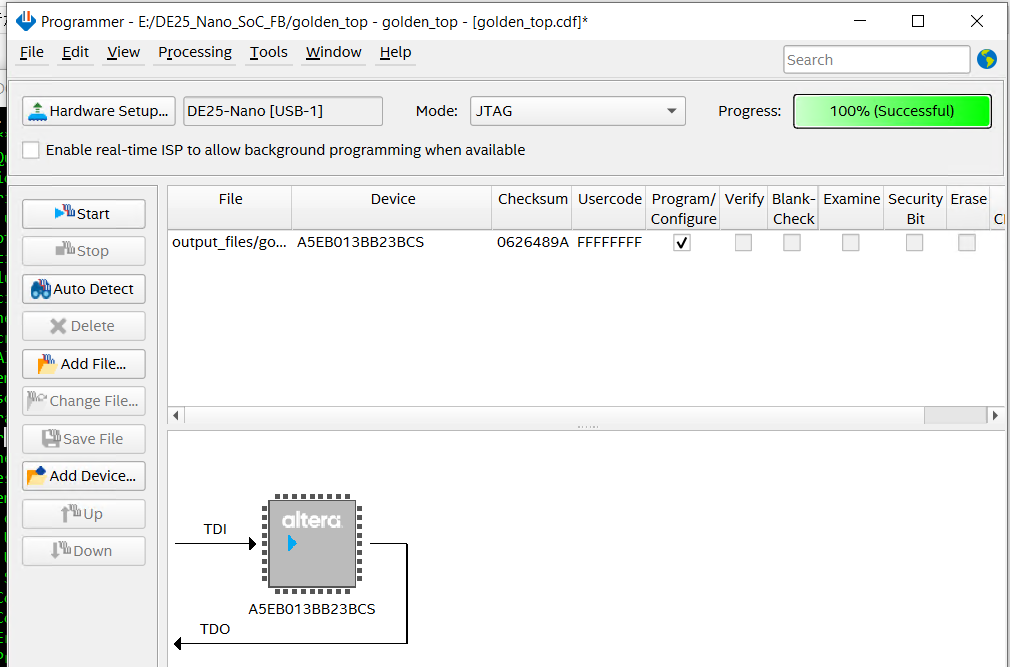Click the 100% Successful progress bar
This screenshot has width=1010, height=667.
[892, 111]
